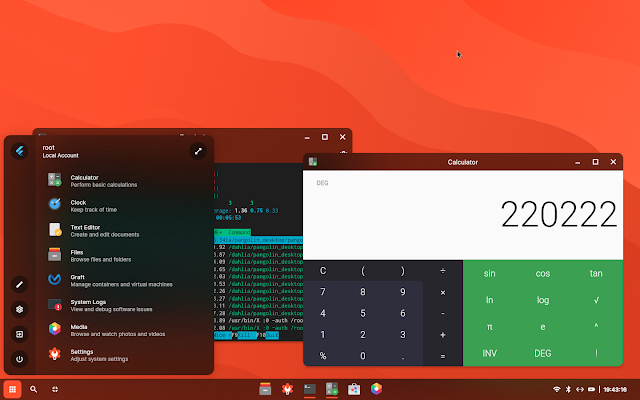Expand launcher to fullscreen with arrow icon
Viewport: 640px width, 400px height.
tap(198, 151)
